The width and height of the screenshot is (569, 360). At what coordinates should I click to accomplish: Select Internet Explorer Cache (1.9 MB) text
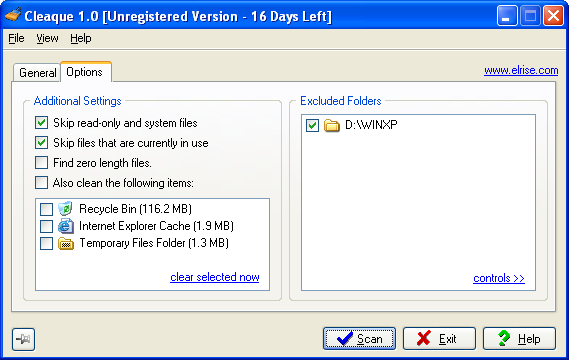[x=156, y=226]
